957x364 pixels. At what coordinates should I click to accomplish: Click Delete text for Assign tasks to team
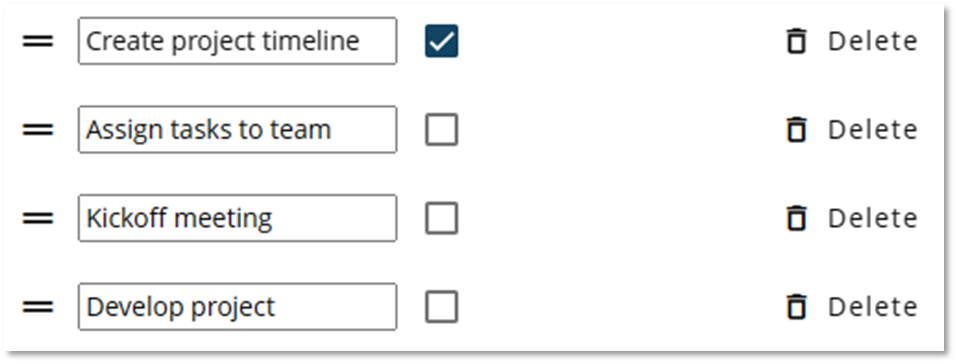pyautogui.click(x=873, y=129)
